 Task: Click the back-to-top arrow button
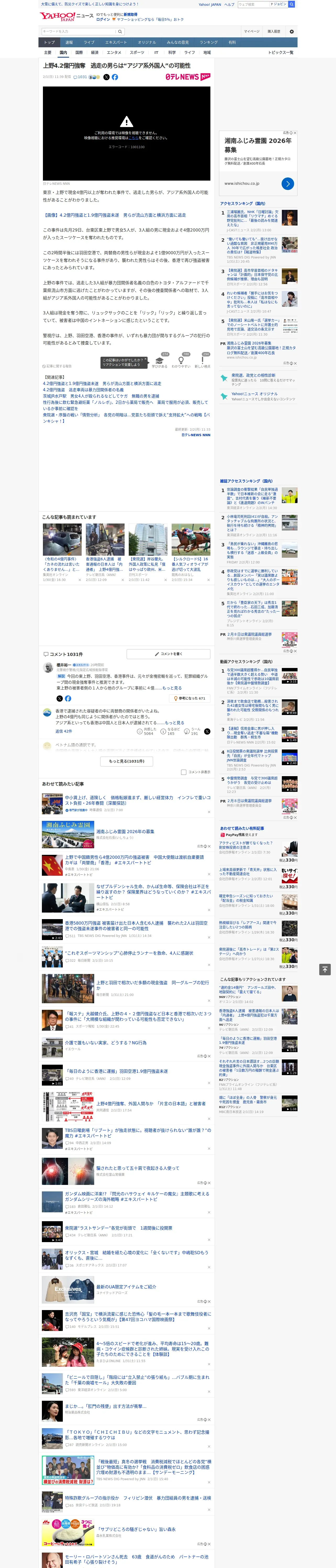point(325,970)
